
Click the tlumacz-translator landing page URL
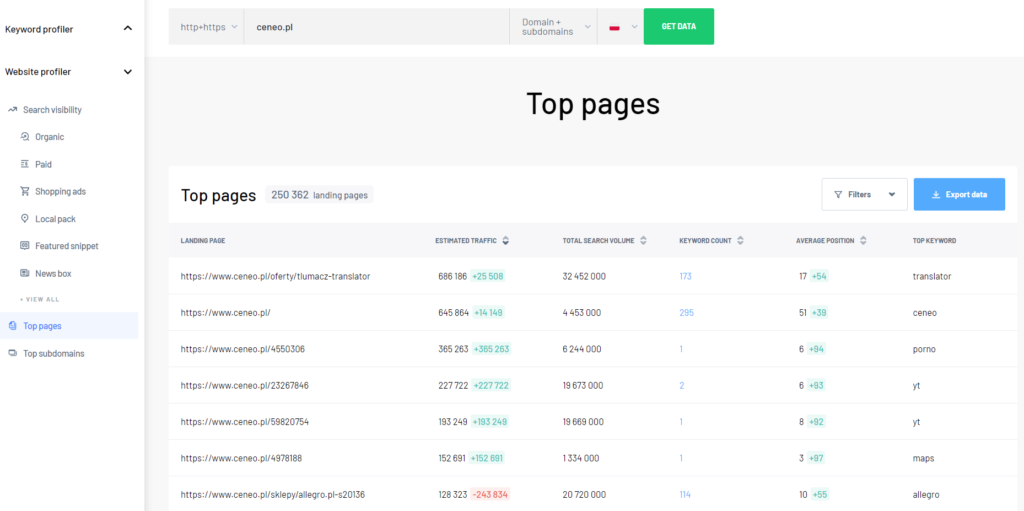point(276,276)
